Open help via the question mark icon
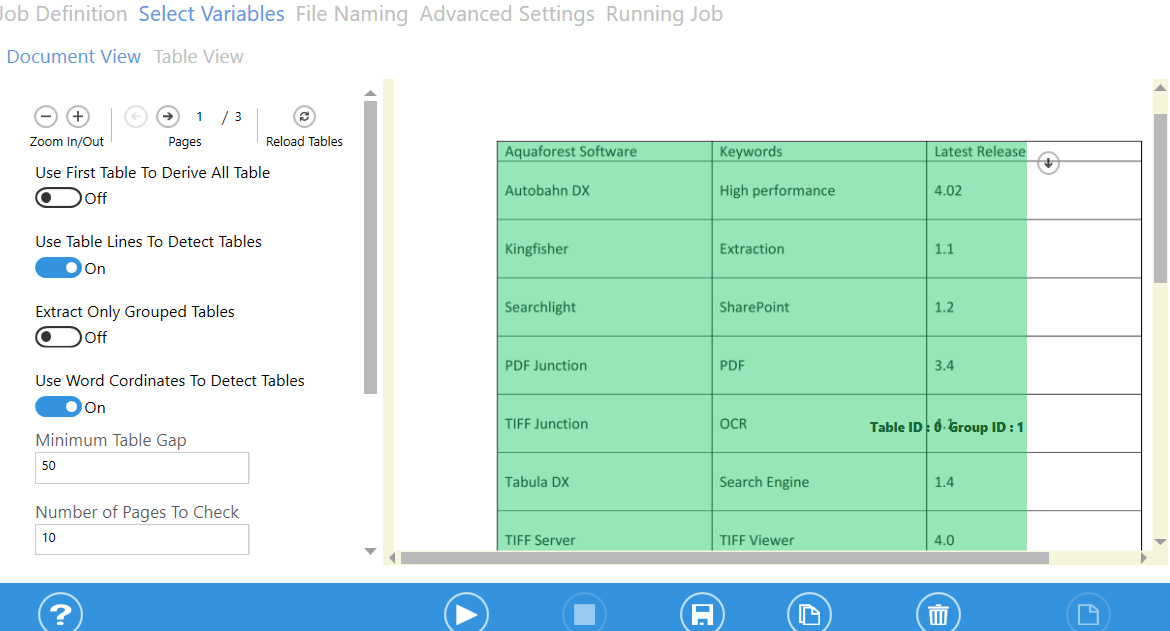Image resolution: width=1170 pixels, height=631 pixels. (60, 612)
